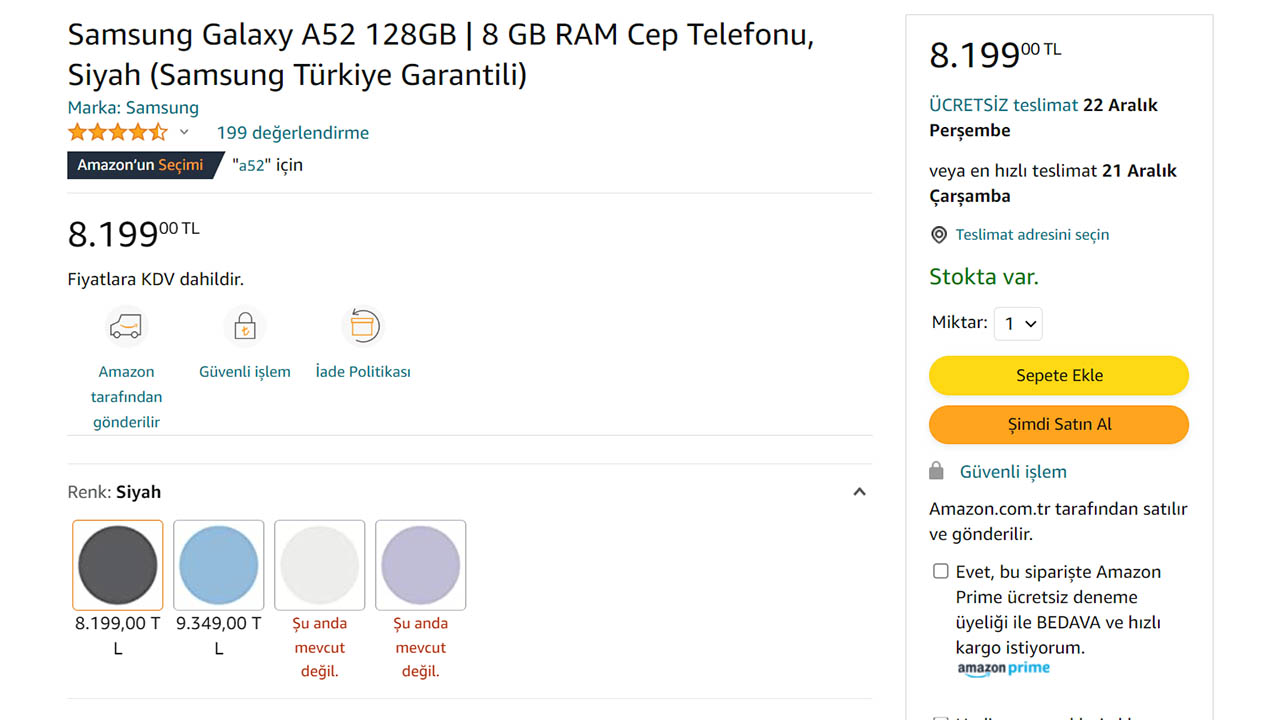Follow the Marka: Samsung brand link
This screenshot has width=1280, height=720.
(133, 108)
